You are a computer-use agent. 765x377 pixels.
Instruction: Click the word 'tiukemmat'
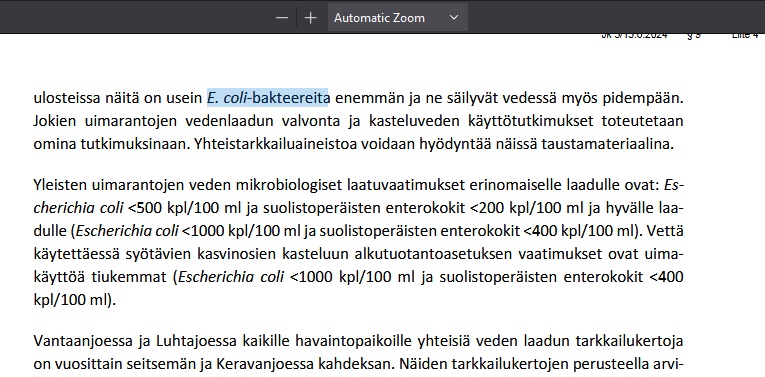129,278
